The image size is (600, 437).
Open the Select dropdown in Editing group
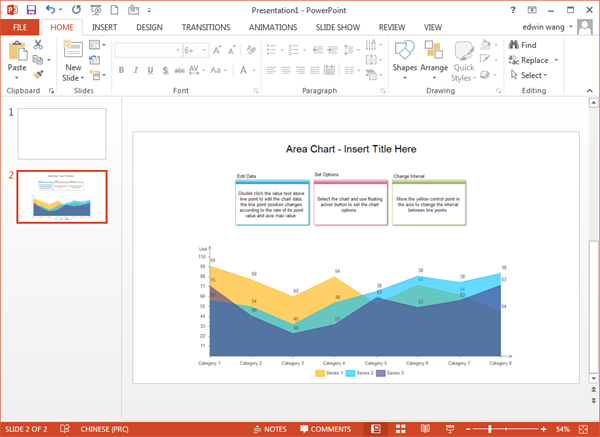click(x=531, y=75)
